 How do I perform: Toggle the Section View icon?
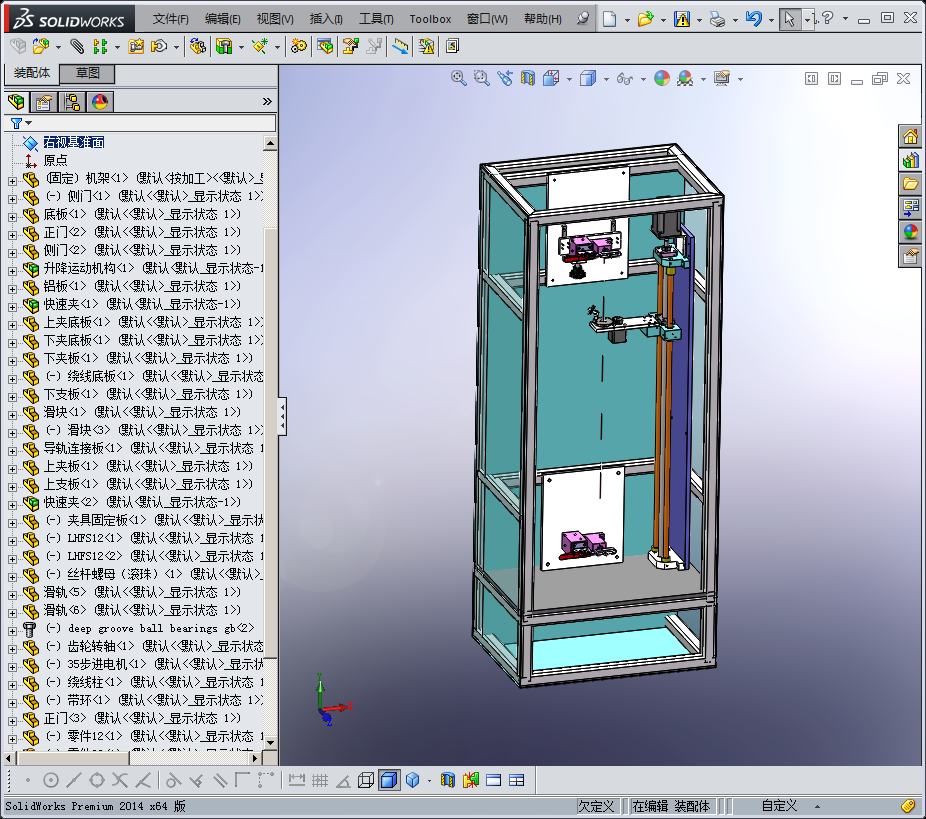pos(528,78)
